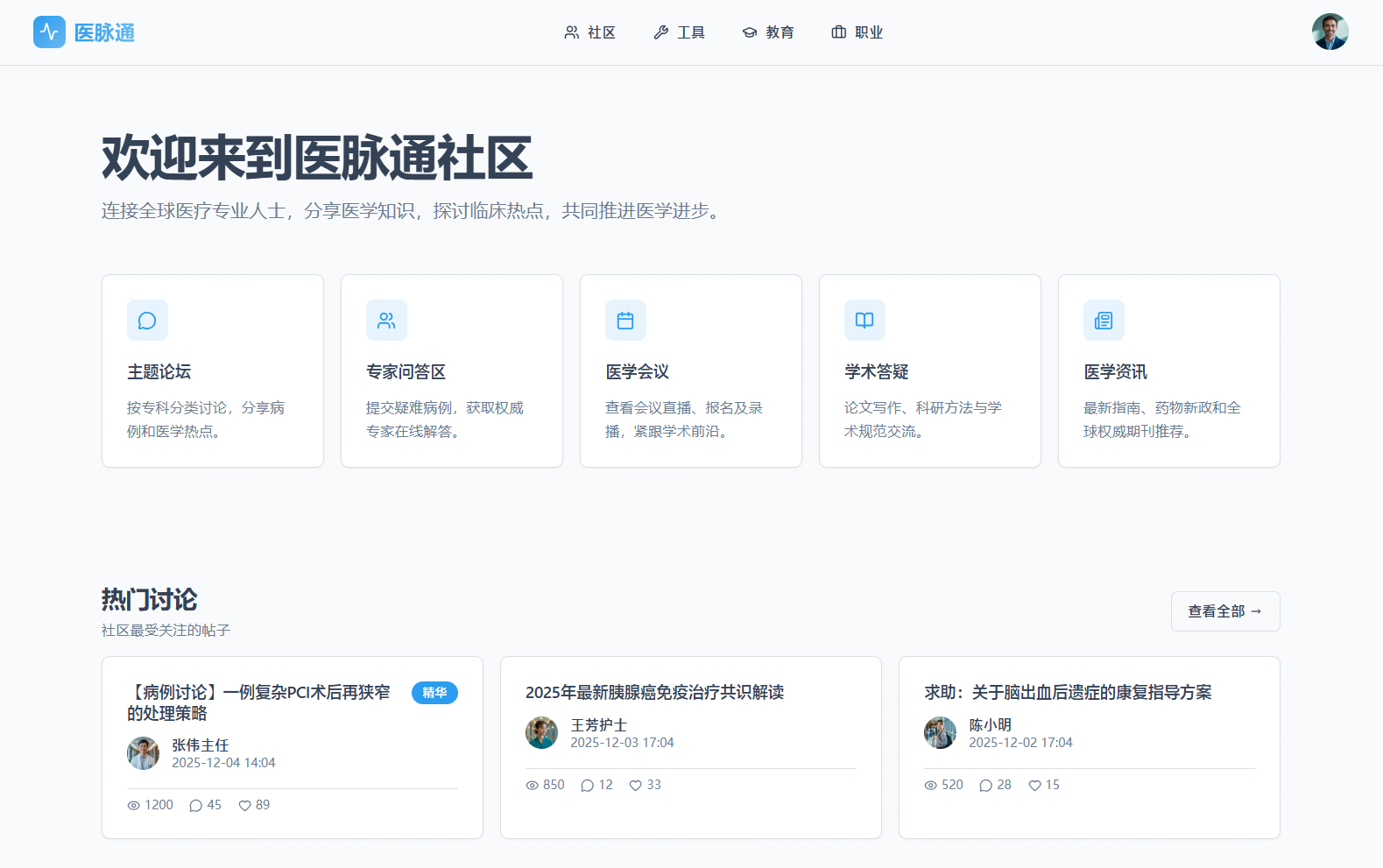Open the 2025年最新胰腺癌免疫治疗共识解读 post
This screenshot has width=1383, height=868.
coord(654,693)
